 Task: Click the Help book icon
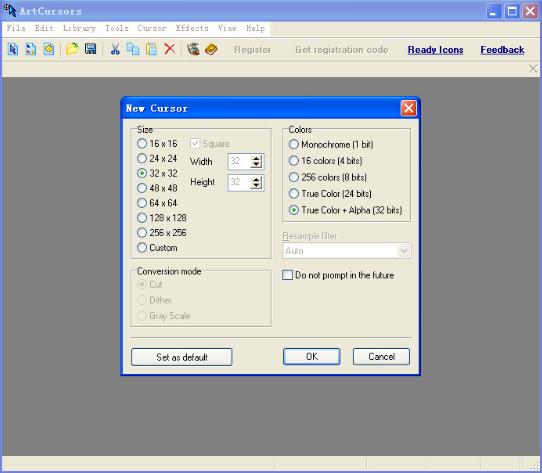point(211,49)
